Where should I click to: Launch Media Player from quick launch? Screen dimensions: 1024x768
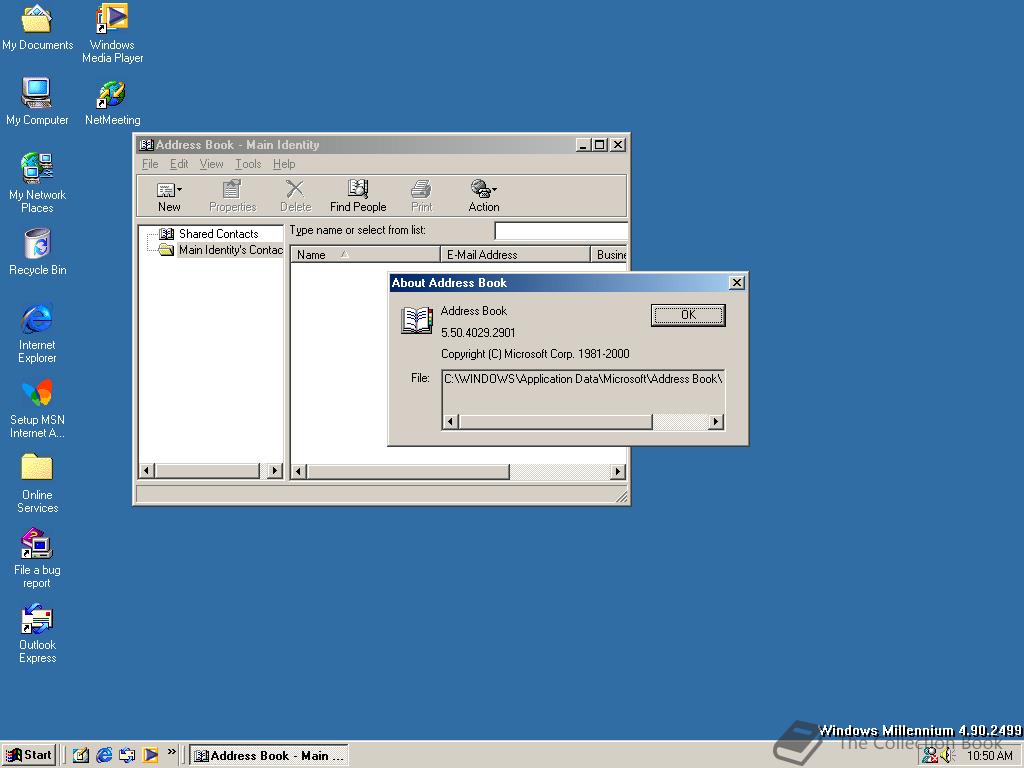pos(150,755)
